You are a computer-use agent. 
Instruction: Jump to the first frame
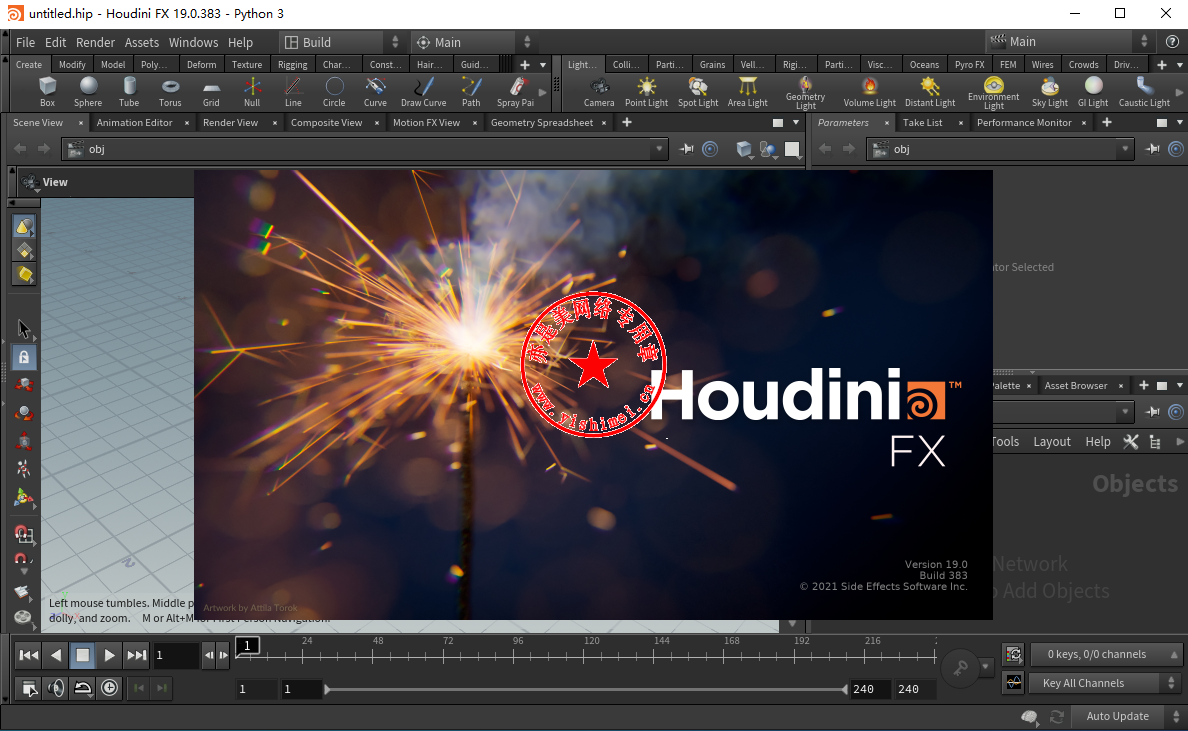[29, 655]
